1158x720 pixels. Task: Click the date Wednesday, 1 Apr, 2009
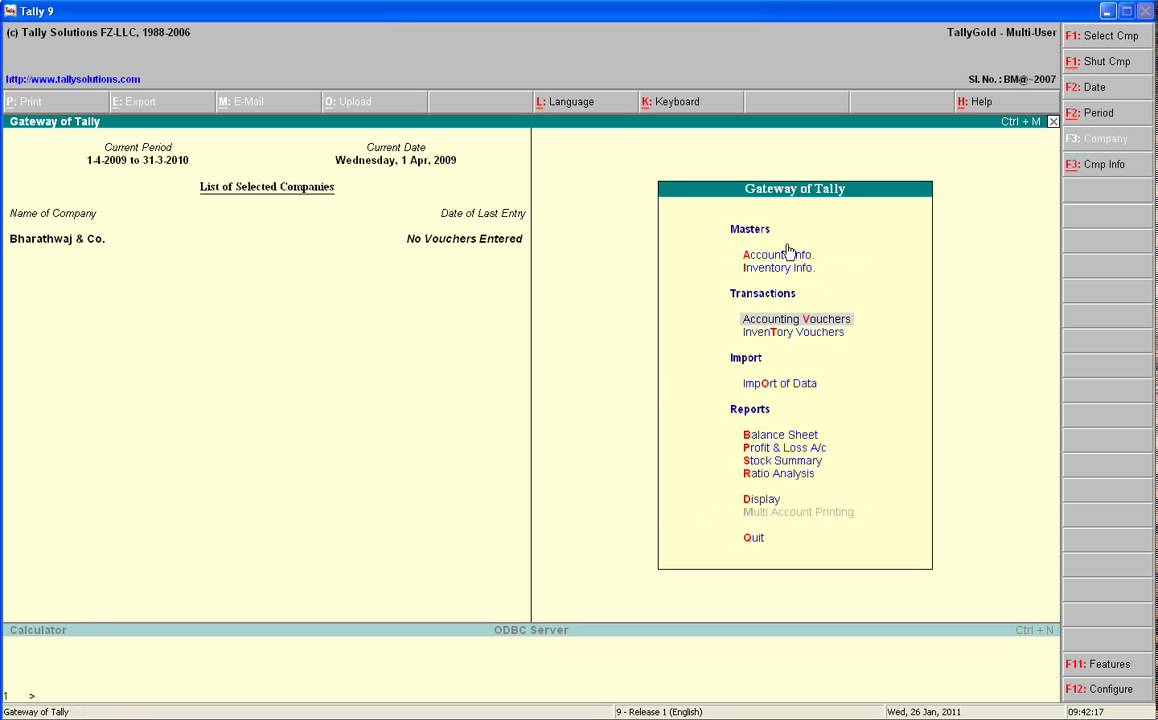(396, 160)
